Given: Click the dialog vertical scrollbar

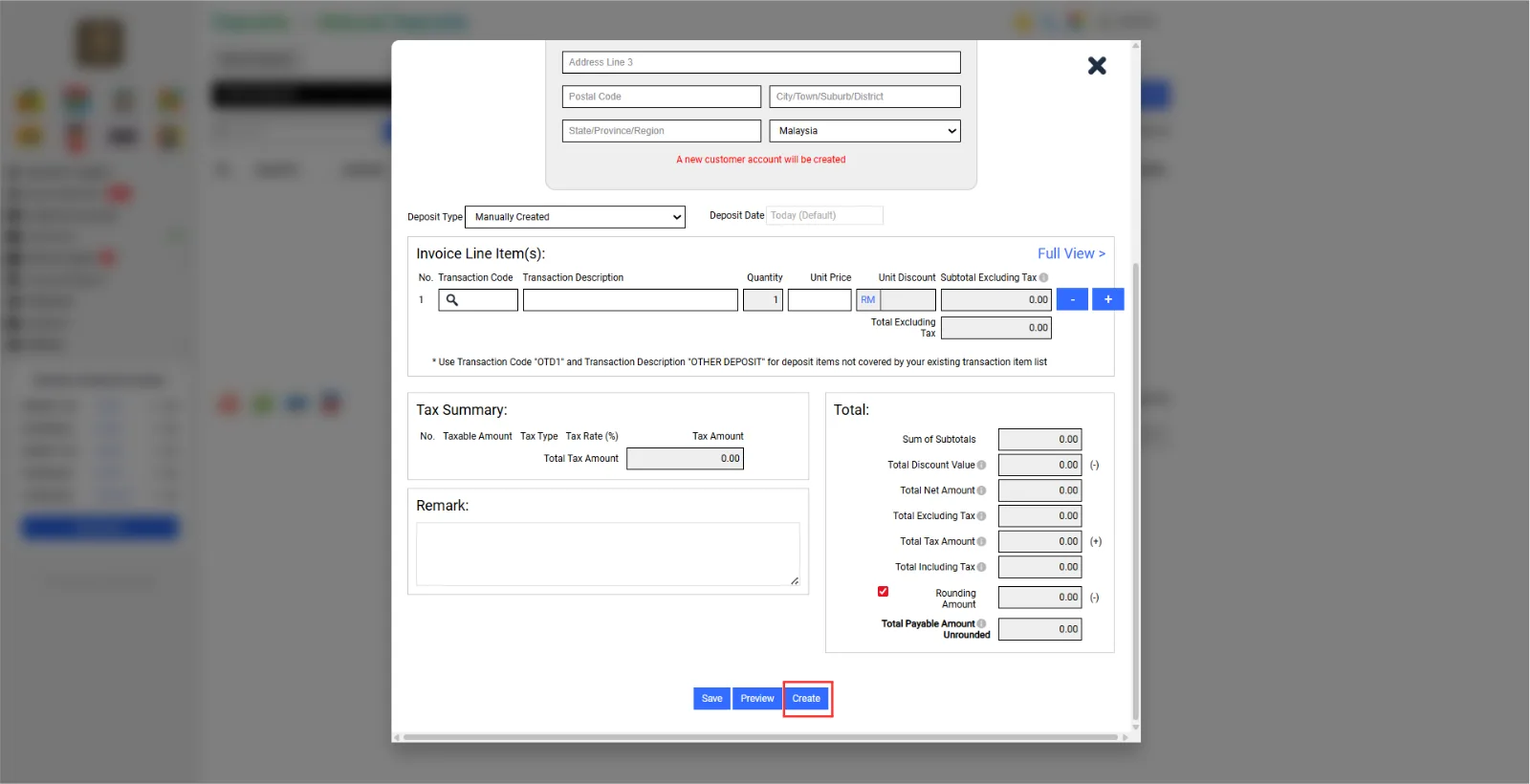Looking at the screenshot, I should coord(1135,492).
